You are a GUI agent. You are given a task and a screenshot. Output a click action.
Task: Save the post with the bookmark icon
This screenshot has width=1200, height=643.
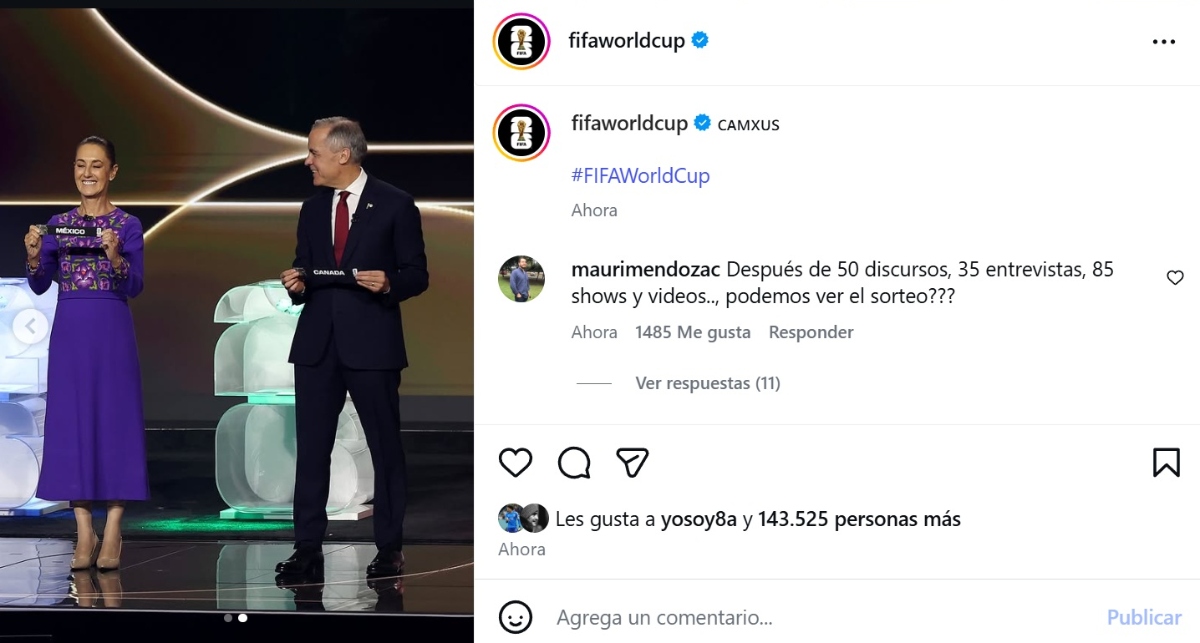(1166, 462)
